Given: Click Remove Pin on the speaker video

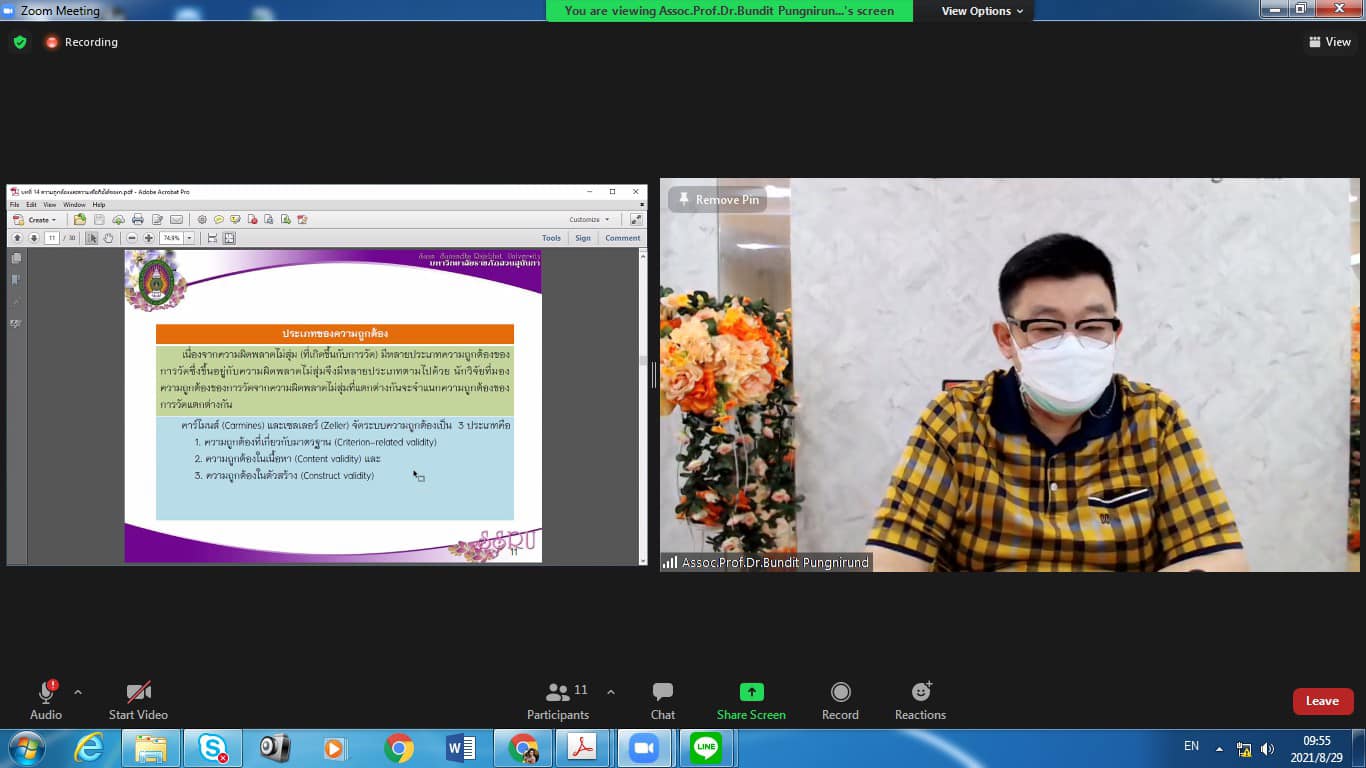Looking at the screenshot, I should 717,200.
